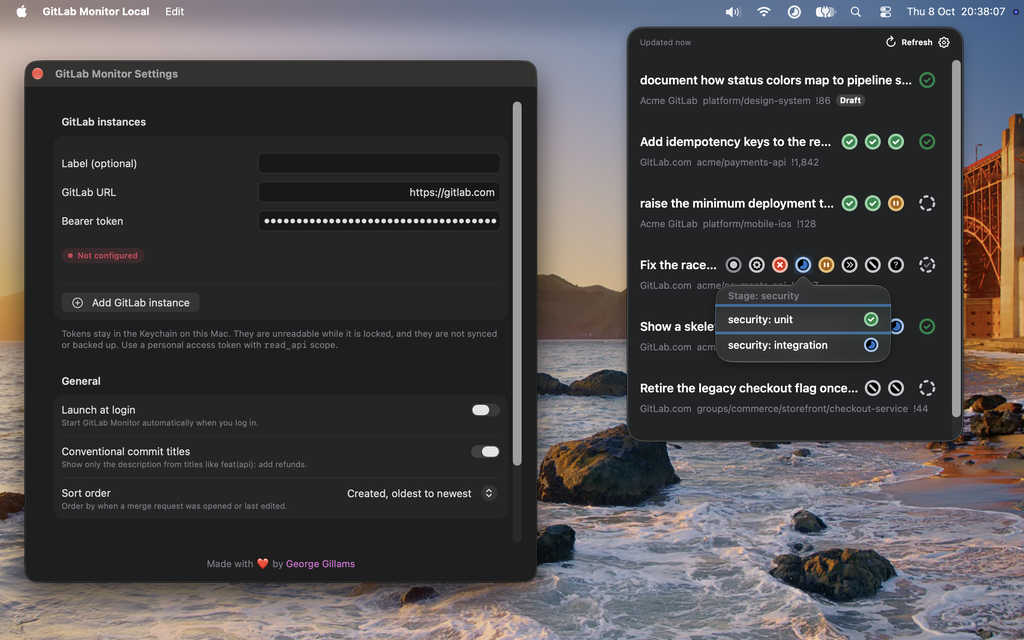
Task: Toggle the Launch at login switch
Action: click(x=485, y=410)
